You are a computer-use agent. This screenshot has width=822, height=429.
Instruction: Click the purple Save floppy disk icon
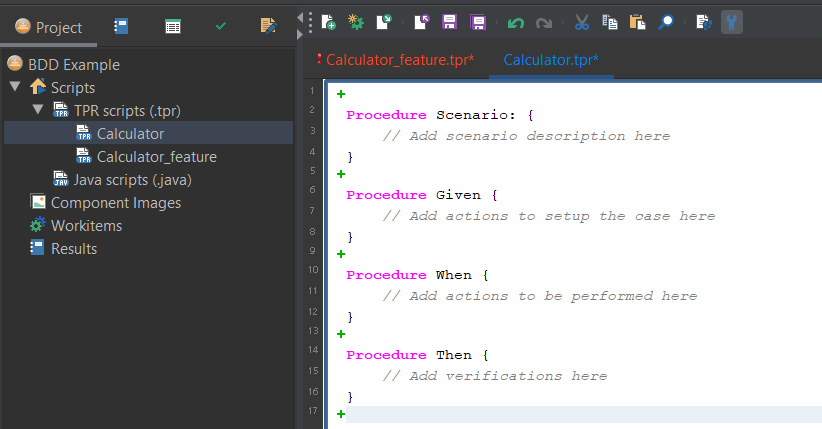click(450, 21)
